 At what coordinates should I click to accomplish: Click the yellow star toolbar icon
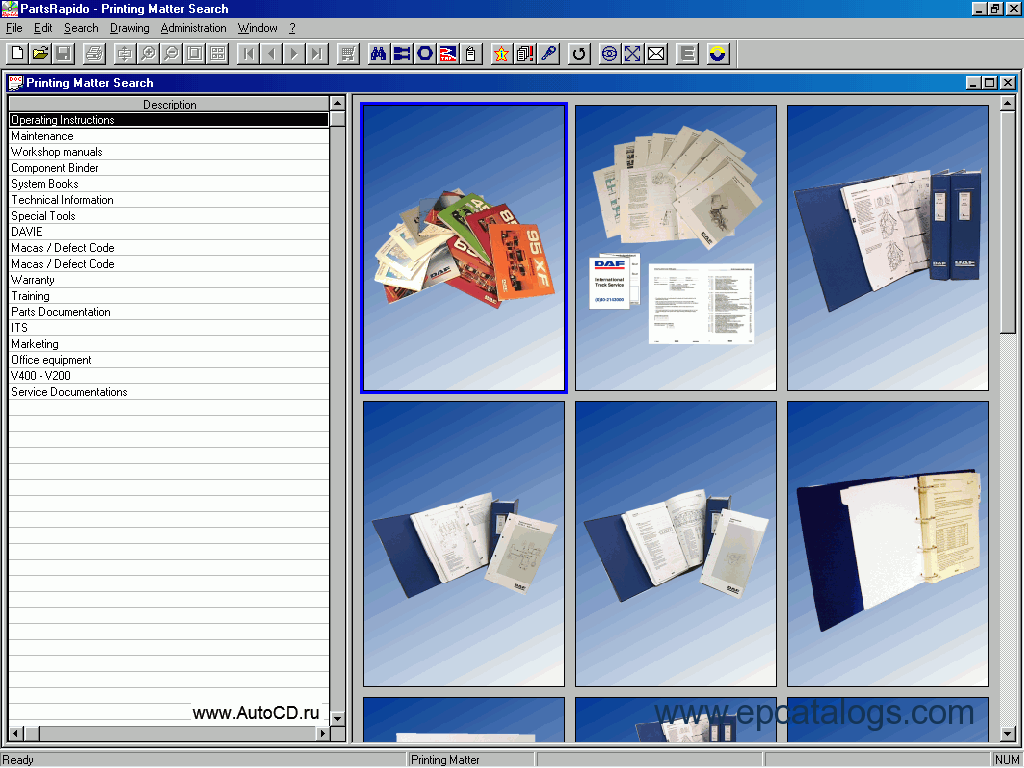coord(502,54)
